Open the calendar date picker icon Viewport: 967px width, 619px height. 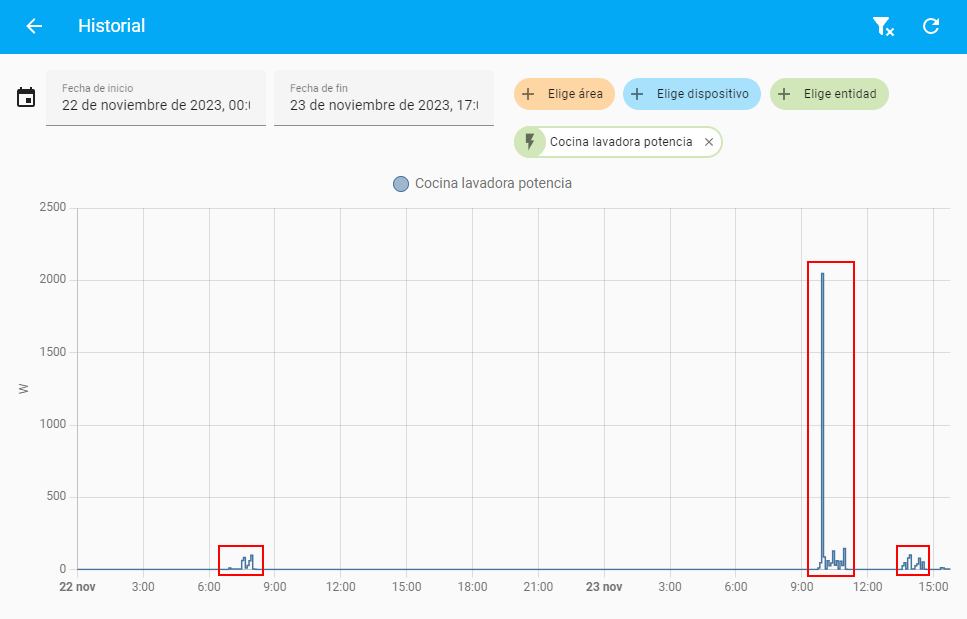(x=26, y=97)
